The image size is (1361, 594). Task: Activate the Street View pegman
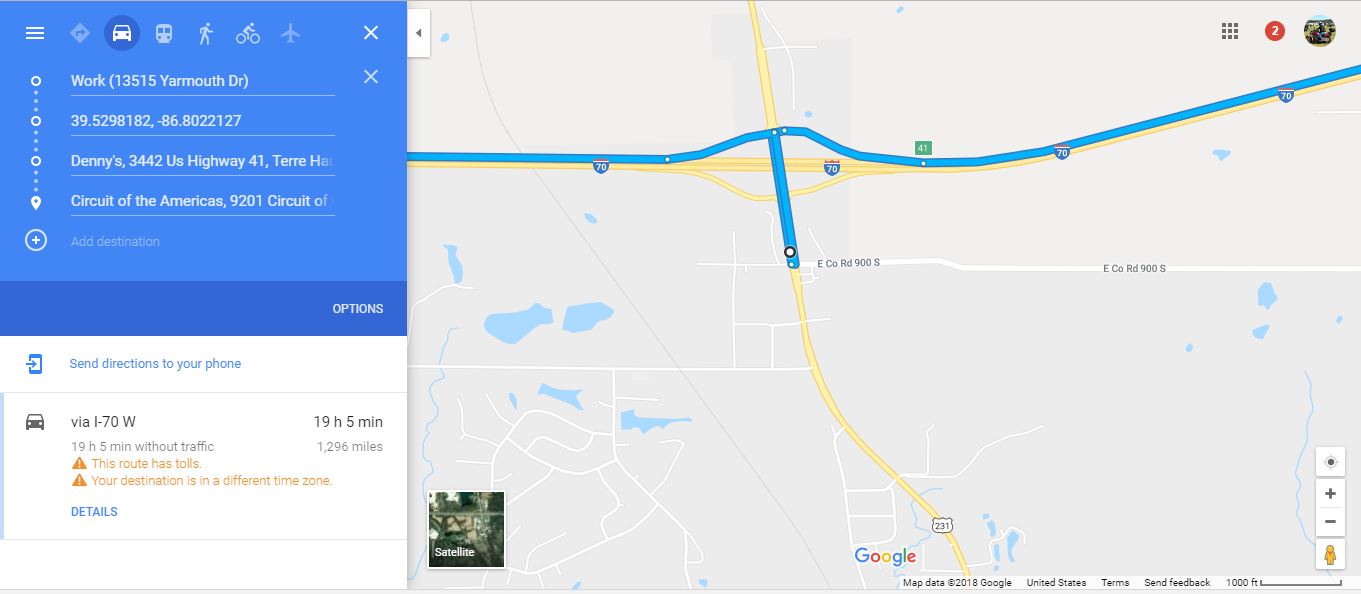pos(1330,554)
